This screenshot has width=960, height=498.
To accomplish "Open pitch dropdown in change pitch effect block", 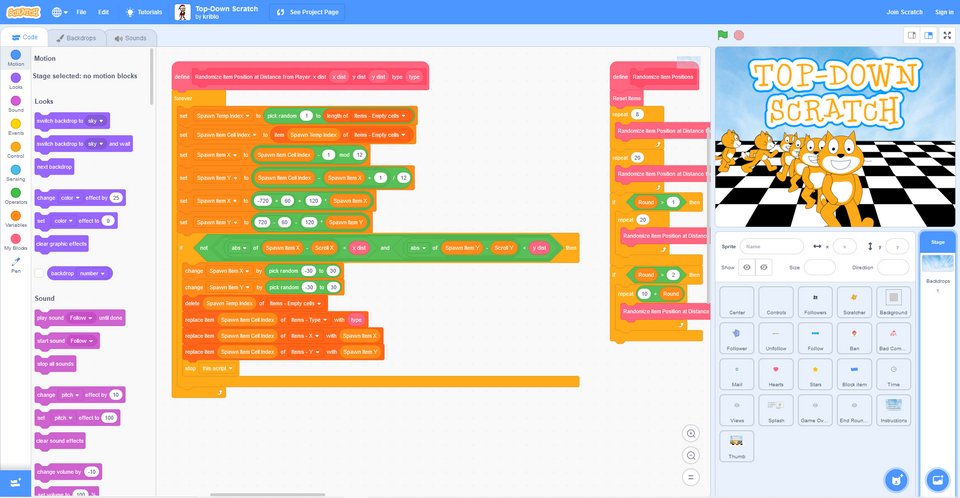I will (70, 395).
